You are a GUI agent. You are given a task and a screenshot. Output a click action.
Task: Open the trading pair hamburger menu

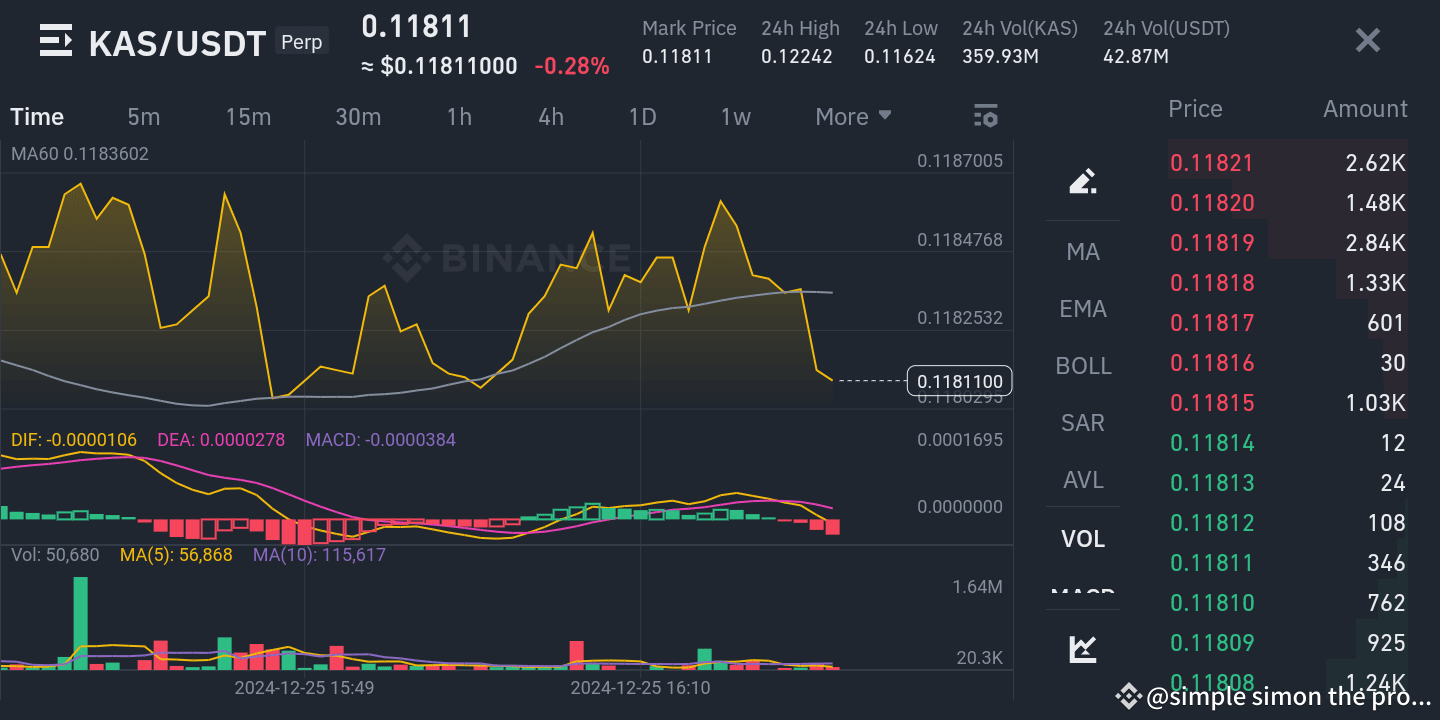click(56, 42)
